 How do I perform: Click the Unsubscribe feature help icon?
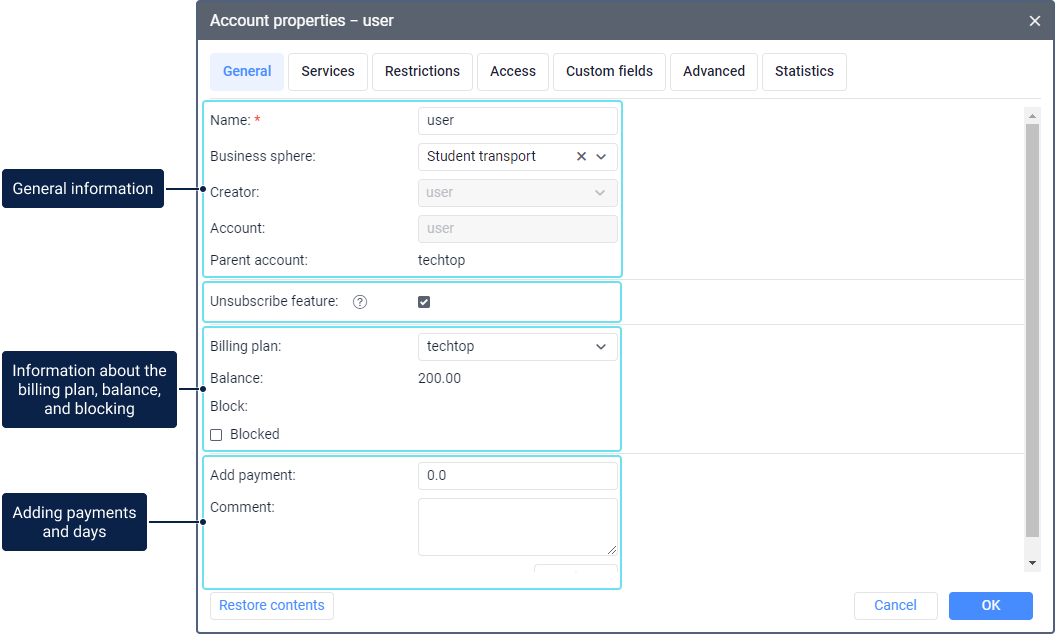point(360,302)
